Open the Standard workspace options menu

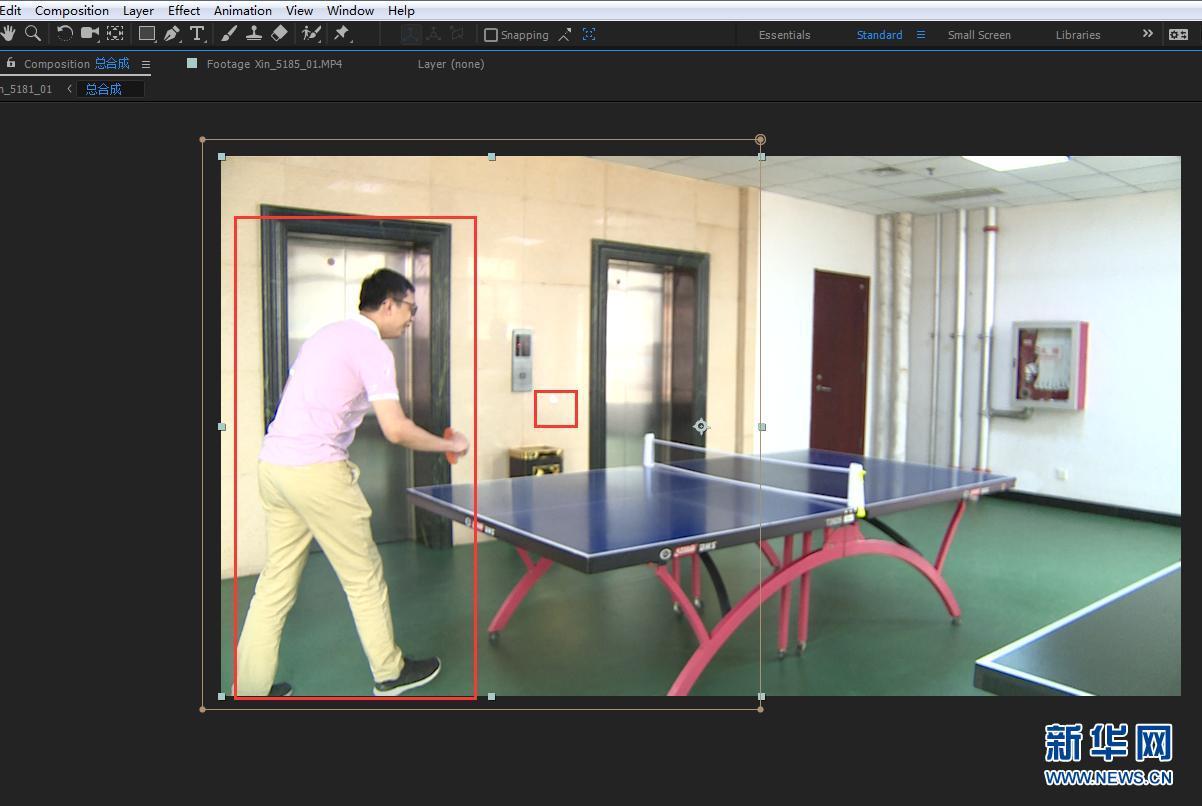921,34
